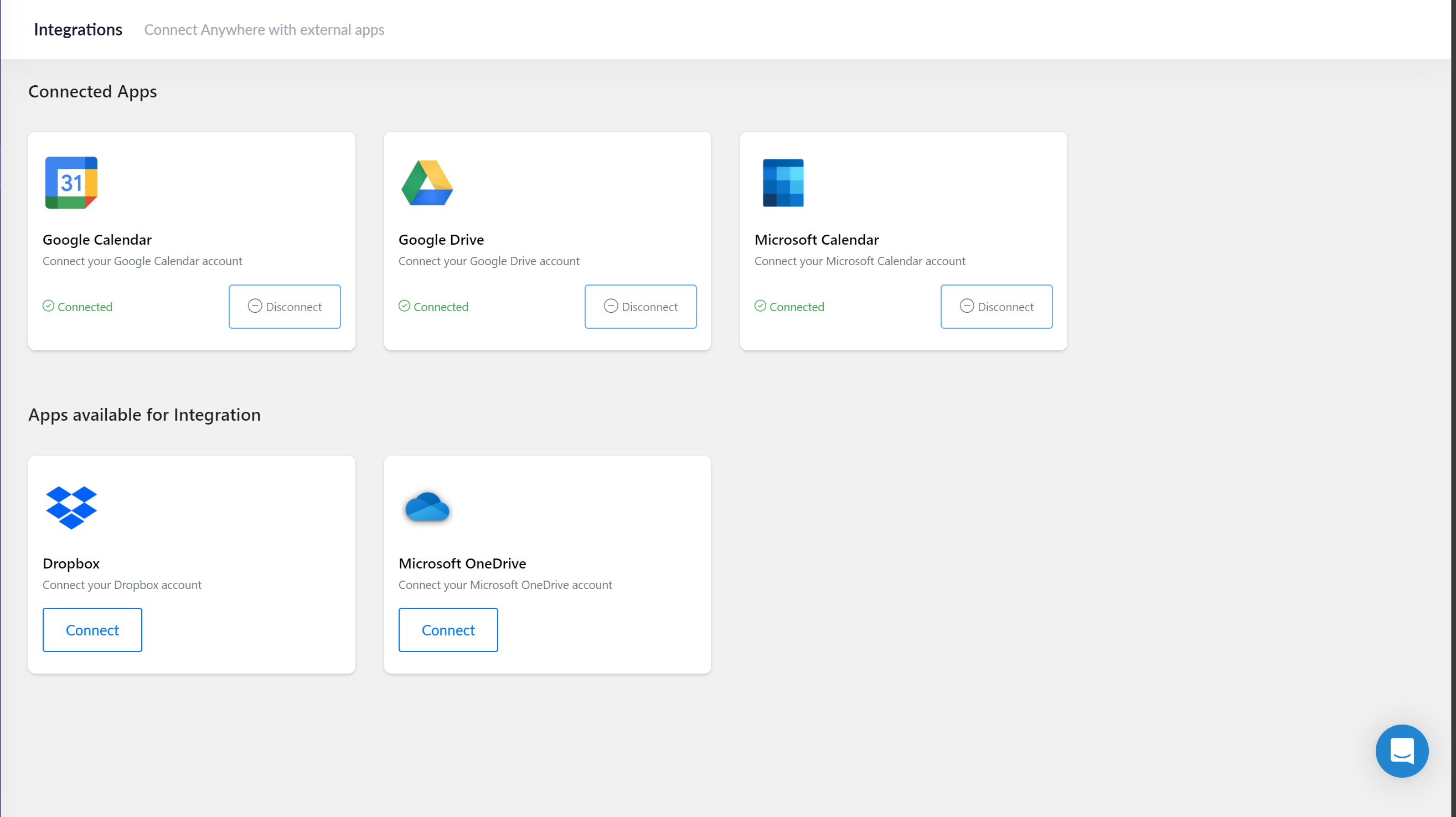Image resolution: width=1456 pixels, height=817 pixels.
Task: Click the minus icon inside Google Drive's Disconnect button
Action: point(611,306)
